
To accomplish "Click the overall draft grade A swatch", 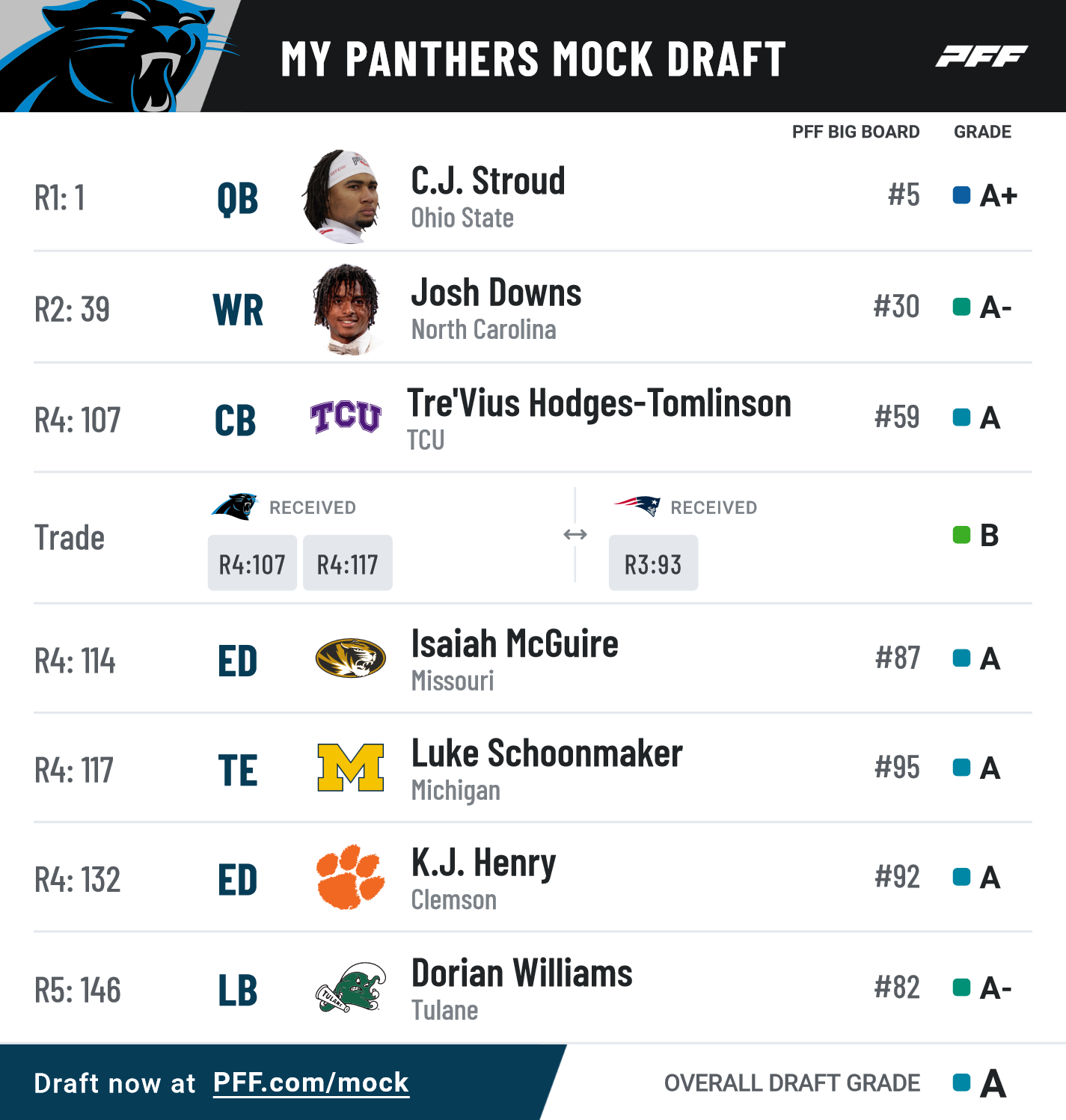I will point(961,1083).
